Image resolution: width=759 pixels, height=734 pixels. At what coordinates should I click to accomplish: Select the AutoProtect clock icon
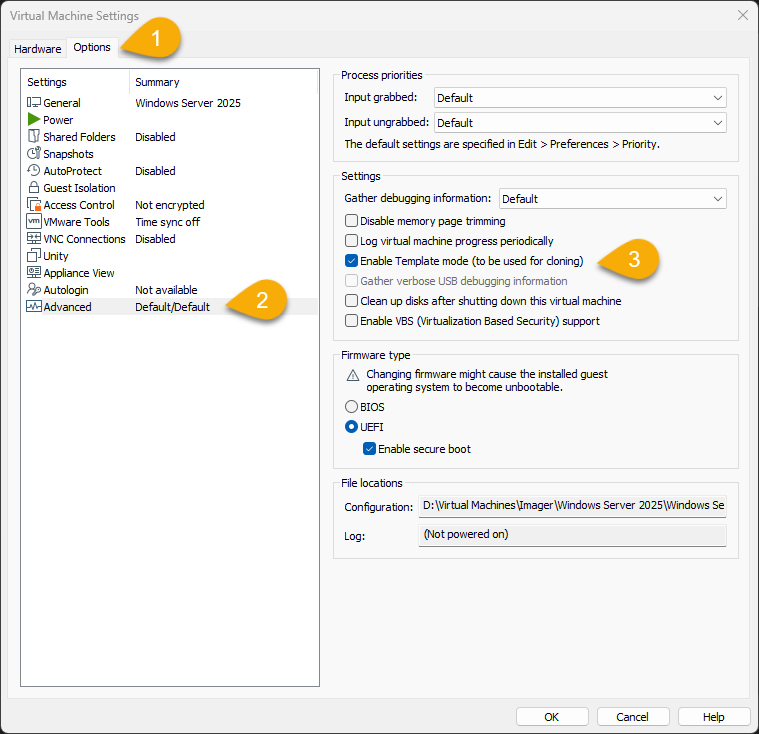click(34, 170)
